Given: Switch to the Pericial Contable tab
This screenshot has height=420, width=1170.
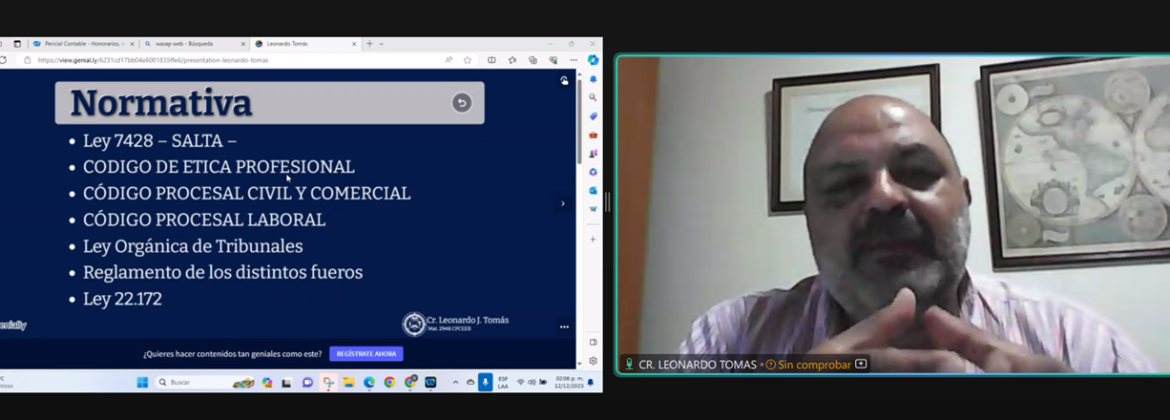Looking at the screenshot, I should (x=82, y=44).
